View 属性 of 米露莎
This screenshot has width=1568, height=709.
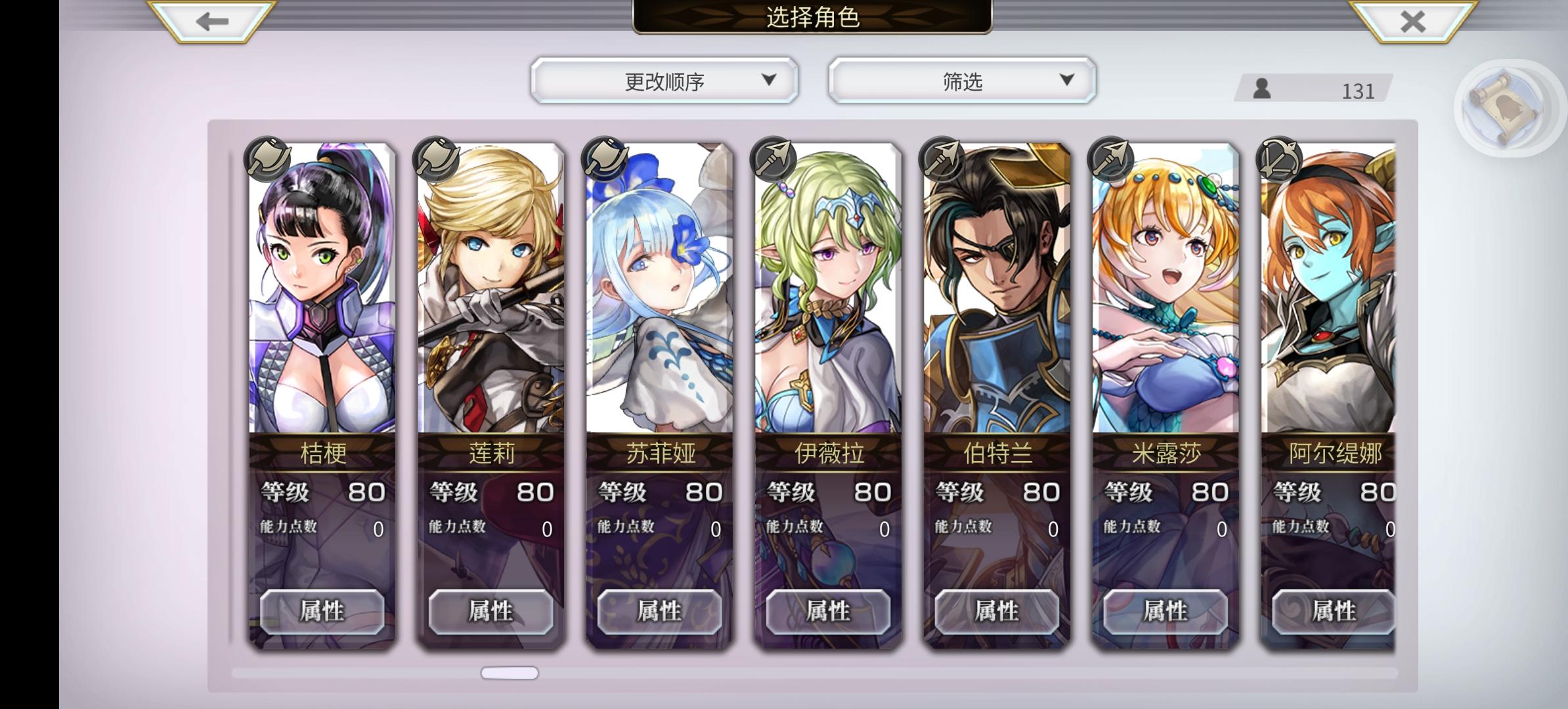1165,611
